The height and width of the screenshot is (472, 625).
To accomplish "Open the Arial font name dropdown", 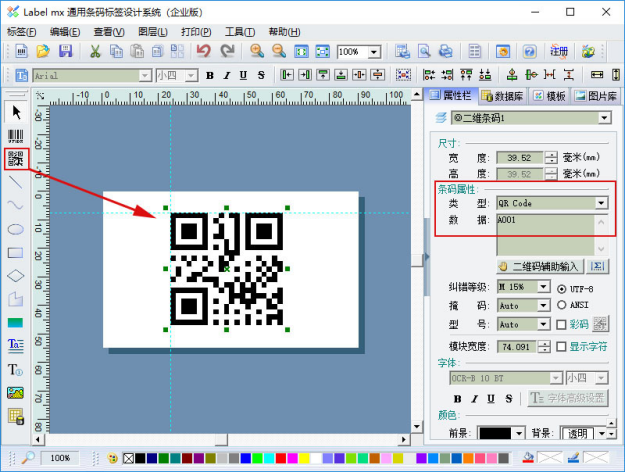I will pyautogui.click(x=145, y=75).
